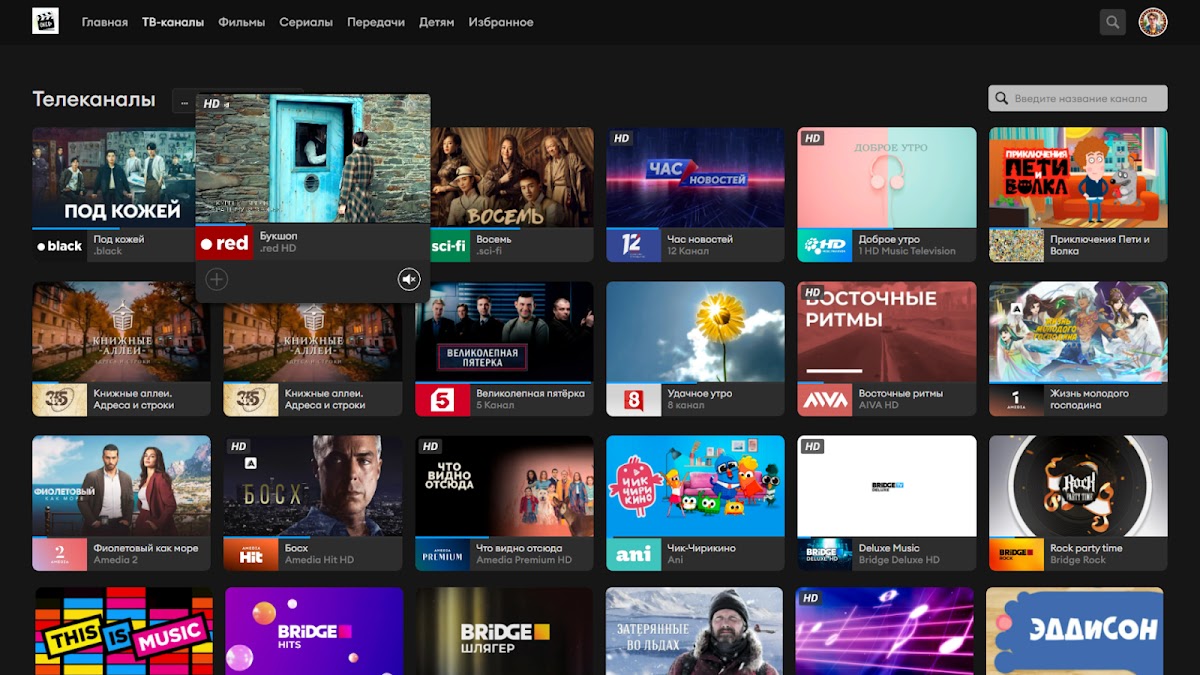Expand the category dropdown next to Телеканалы
This screenshot has width=1200, height=675.
point(184,101)
